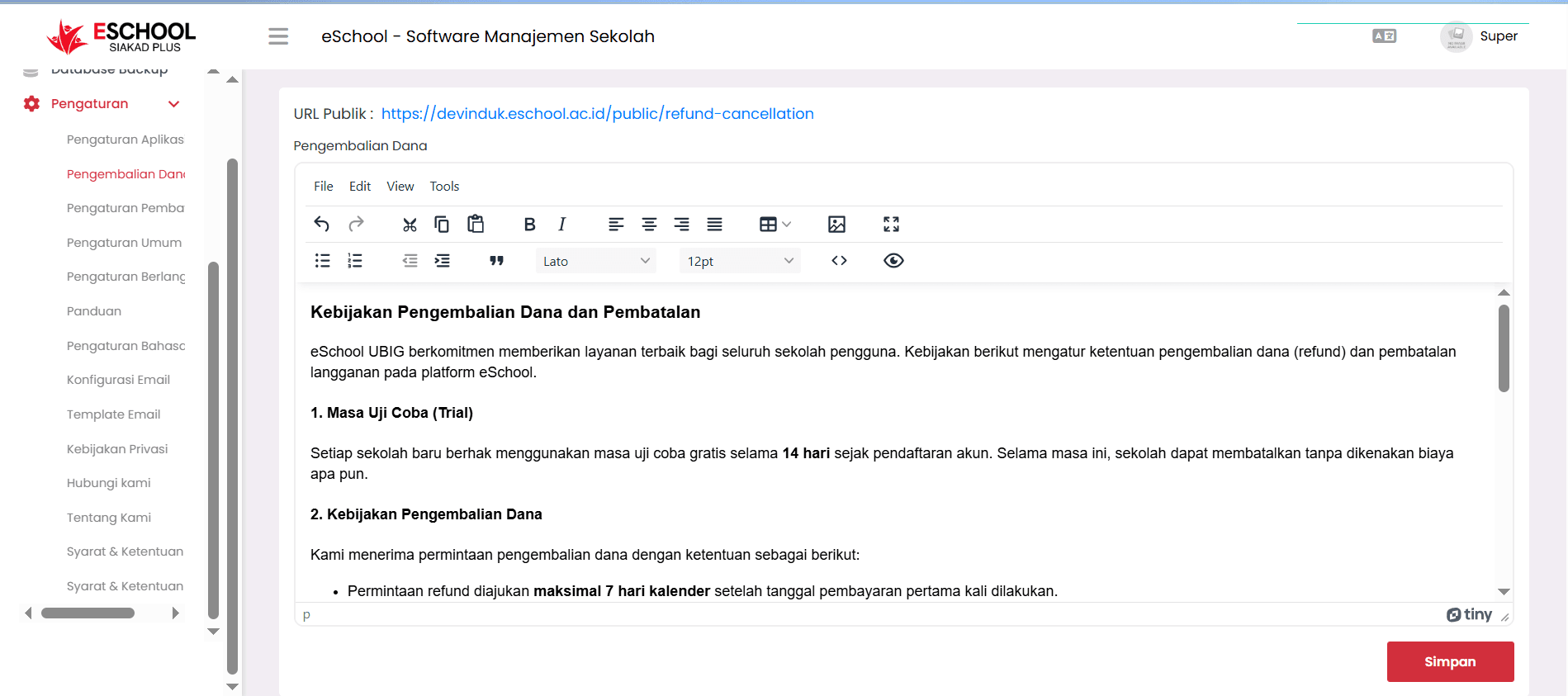Screen dimensions: 1568x696
Task: Preview content with eye icon
Action: (893, 261)
